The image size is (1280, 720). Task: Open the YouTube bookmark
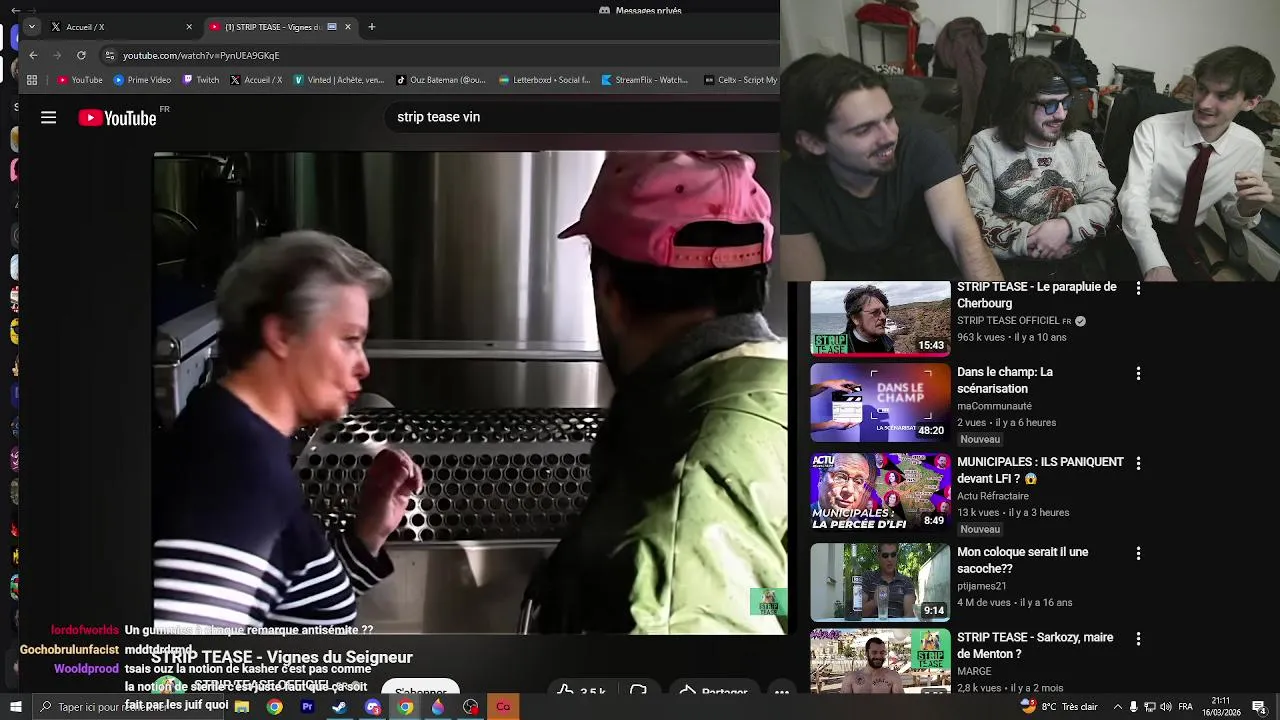pos(80,80)
